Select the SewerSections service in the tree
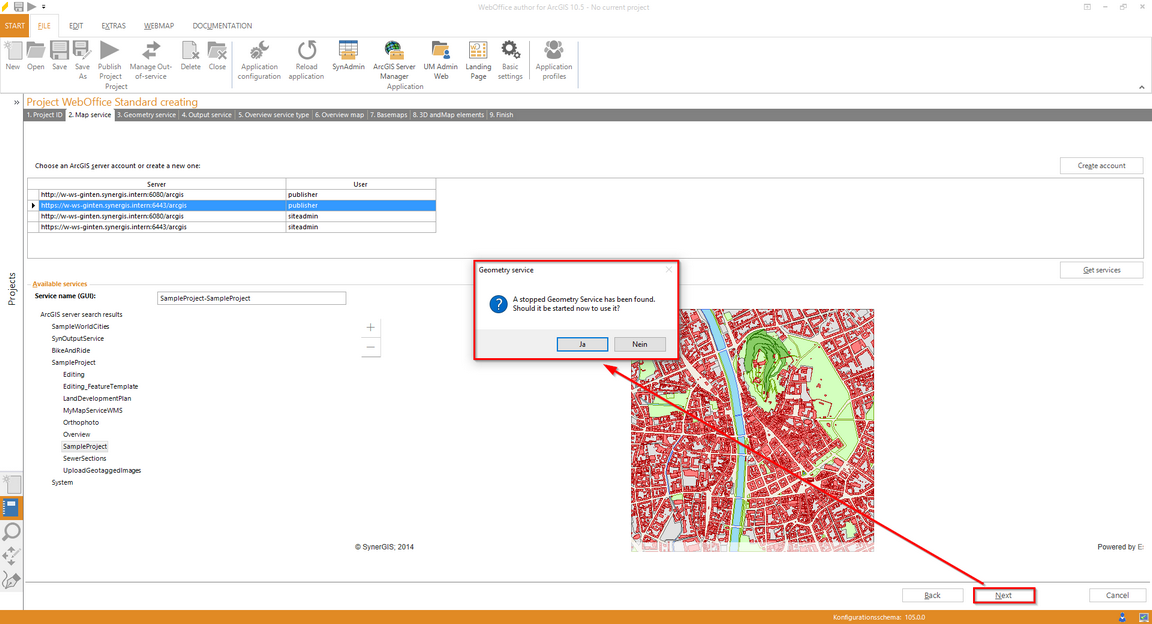The height and width of the screenshot is (624, 1152). point(84,458)
